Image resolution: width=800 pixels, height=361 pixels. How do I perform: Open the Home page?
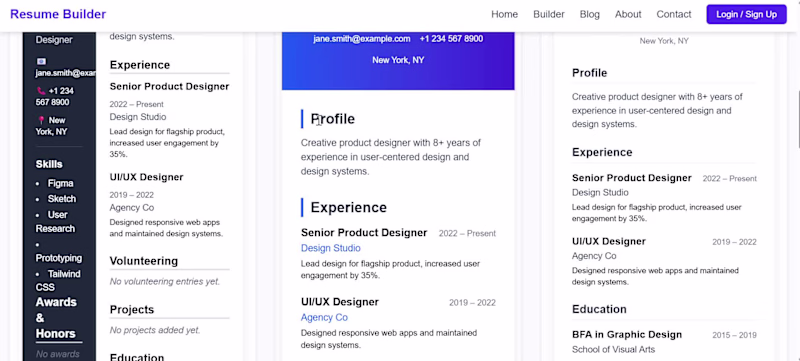point(504,14)
